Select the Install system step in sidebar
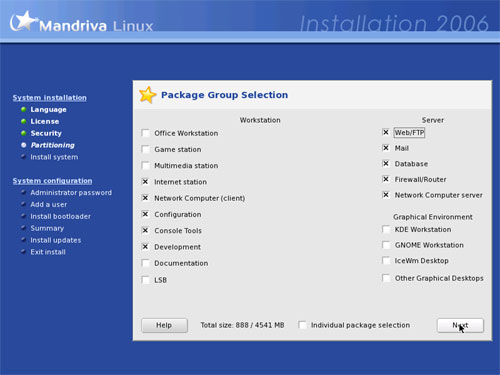The width and height of the screenshot is (500, 375). coord(54,157)
